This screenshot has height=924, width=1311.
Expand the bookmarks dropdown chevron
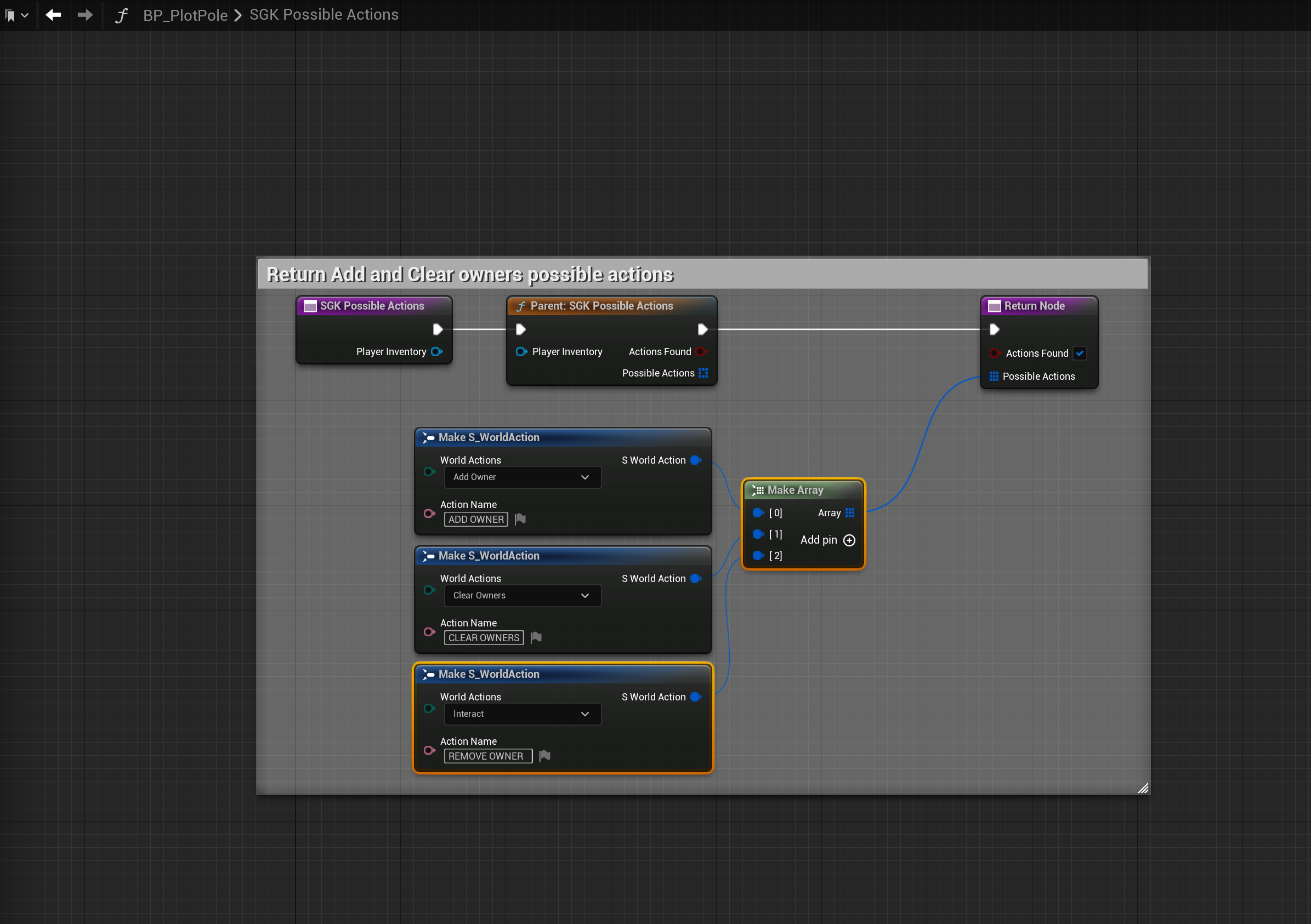pyautogui.click(x=25, y=15)
